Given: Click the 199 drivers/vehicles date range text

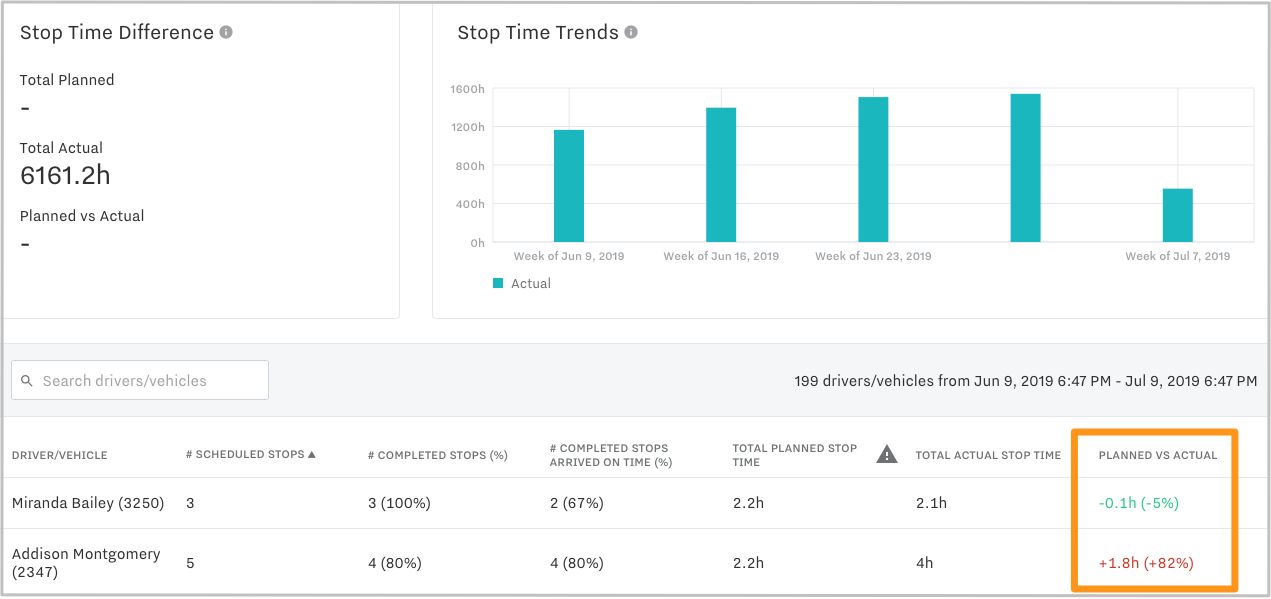Looking at the screenshot, I should point(1026,381).
